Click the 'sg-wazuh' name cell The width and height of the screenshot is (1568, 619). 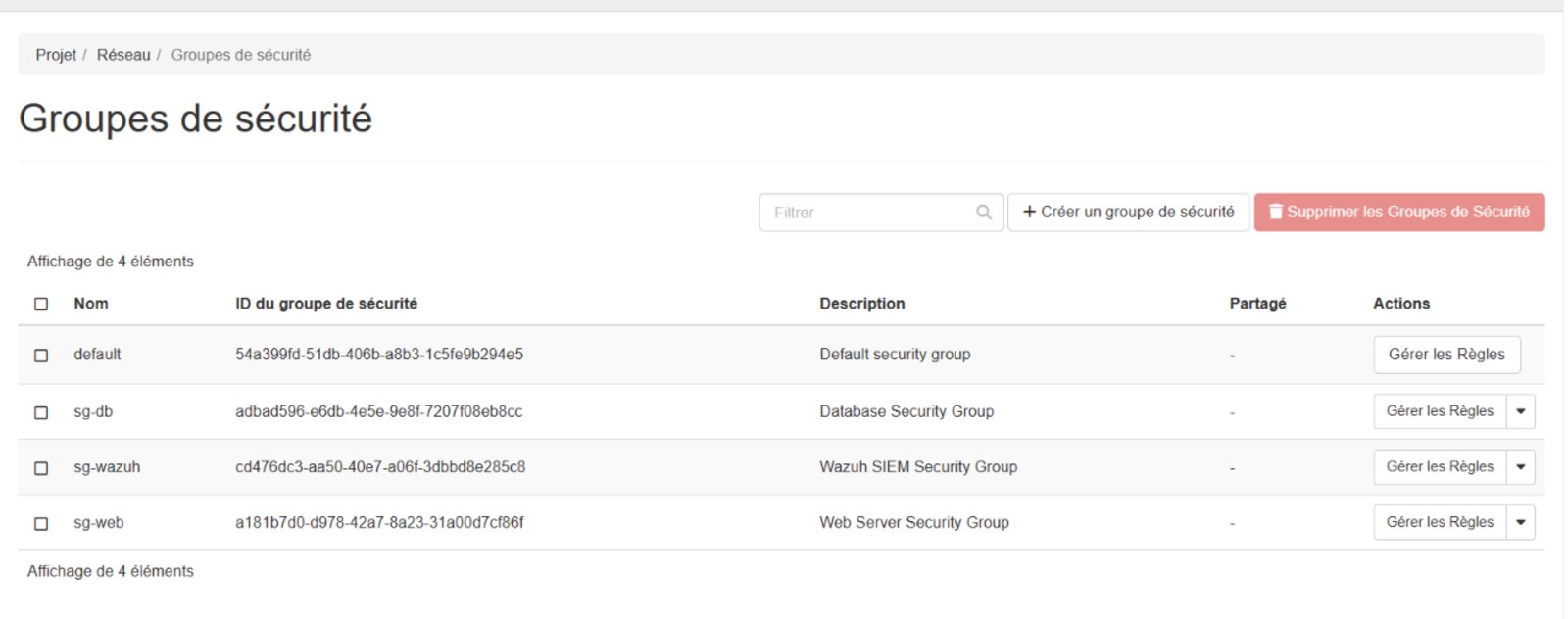pyautogui.click(x=107, y=467)
